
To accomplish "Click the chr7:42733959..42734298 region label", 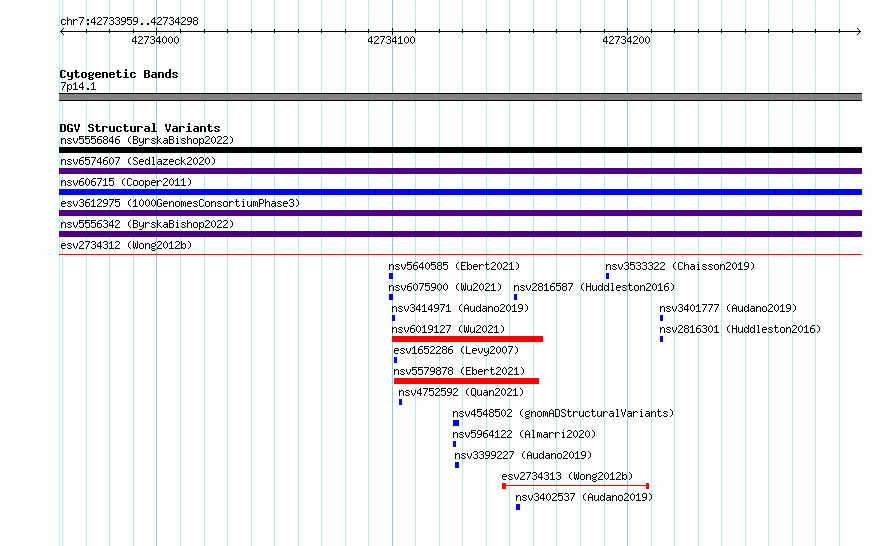I will click(x=129, y=21).
